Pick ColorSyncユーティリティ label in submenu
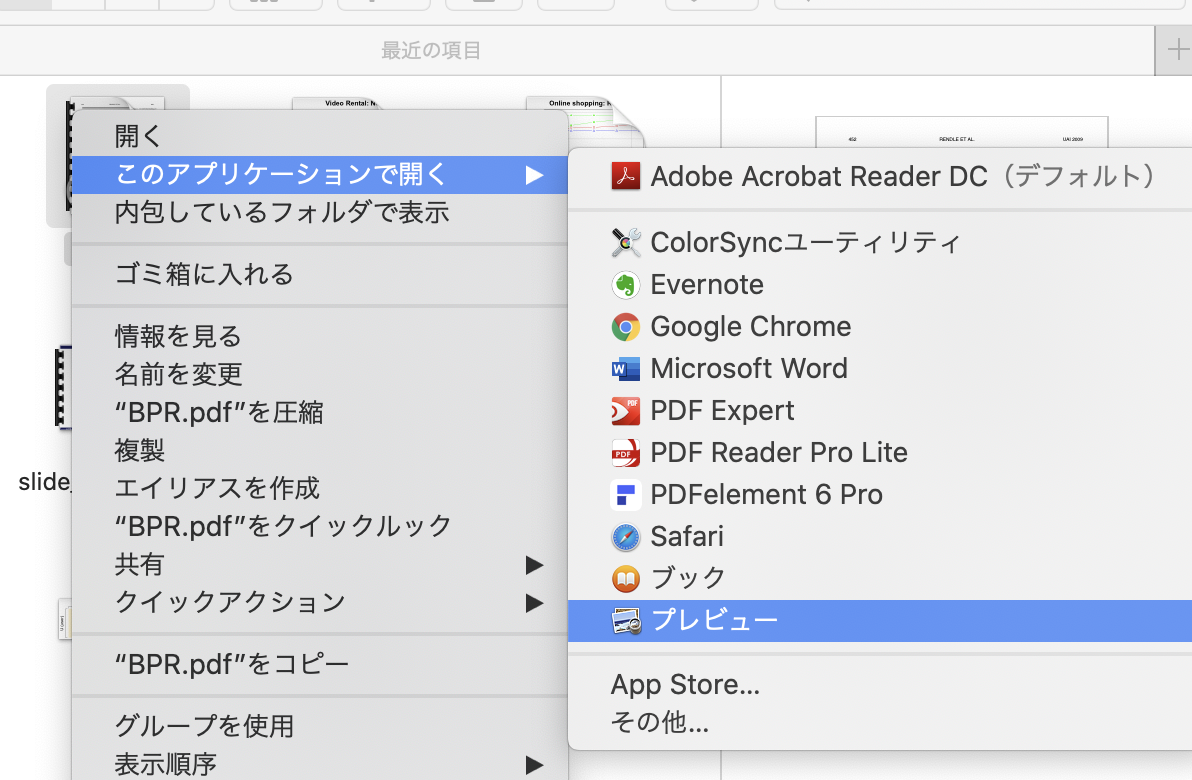The height and width of the screenshot is (780, 1192). click(806, 243)
